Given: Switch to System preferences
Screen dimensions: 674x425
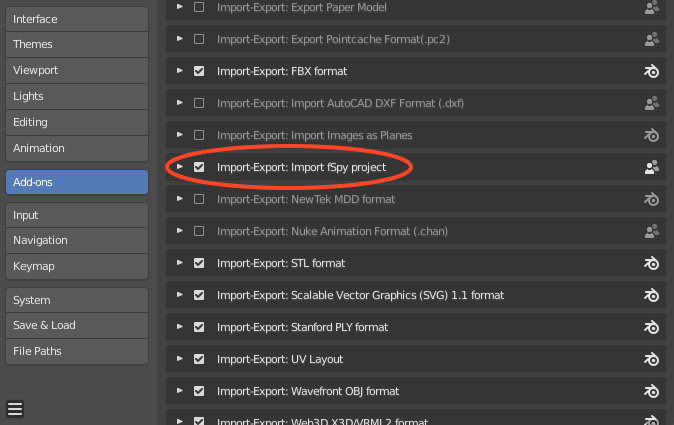Looking at the screenshot, I should tap(77, 300).
